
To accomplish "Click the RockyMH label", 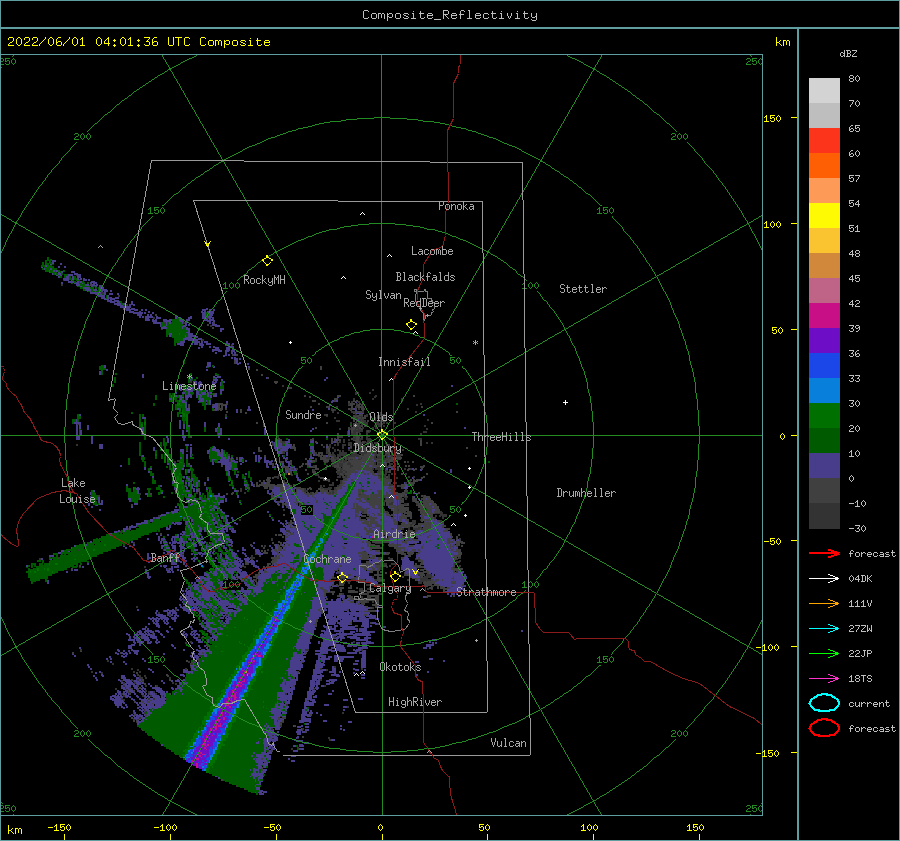I will [x=264, y=280].
